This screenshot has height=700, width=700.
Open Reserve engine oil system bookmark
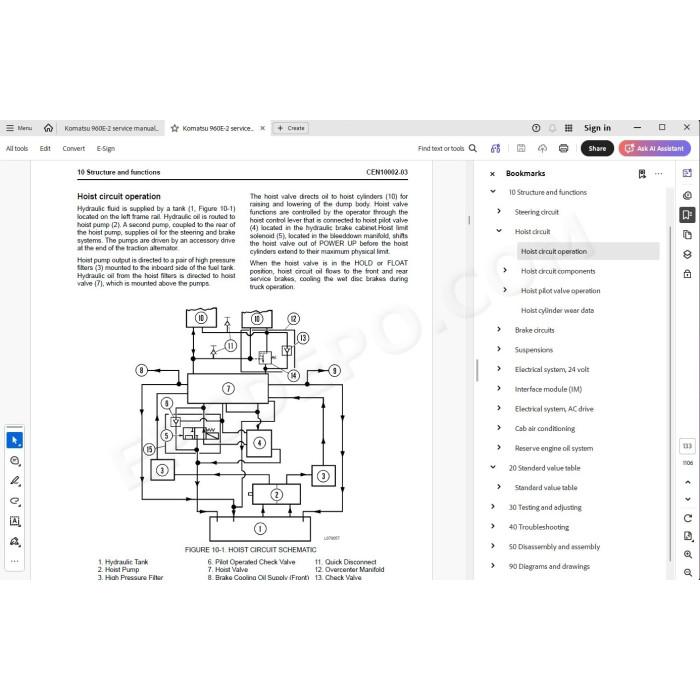[554, 448]
